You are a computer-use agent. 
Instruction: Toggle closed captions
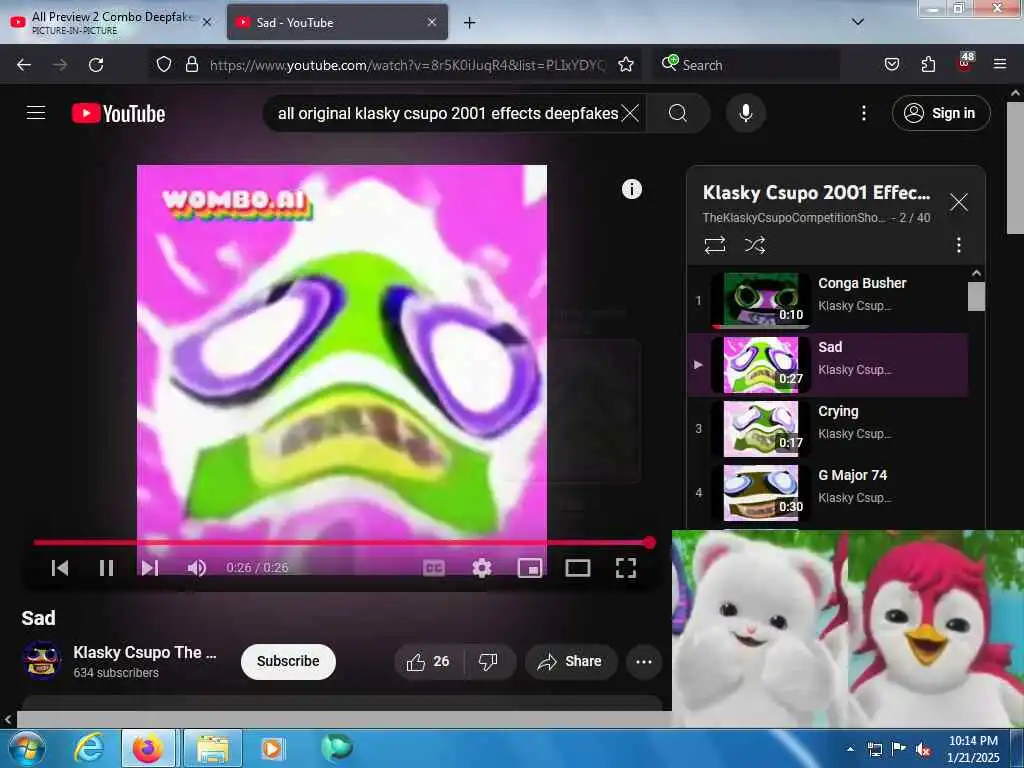(x=434, y=568)
